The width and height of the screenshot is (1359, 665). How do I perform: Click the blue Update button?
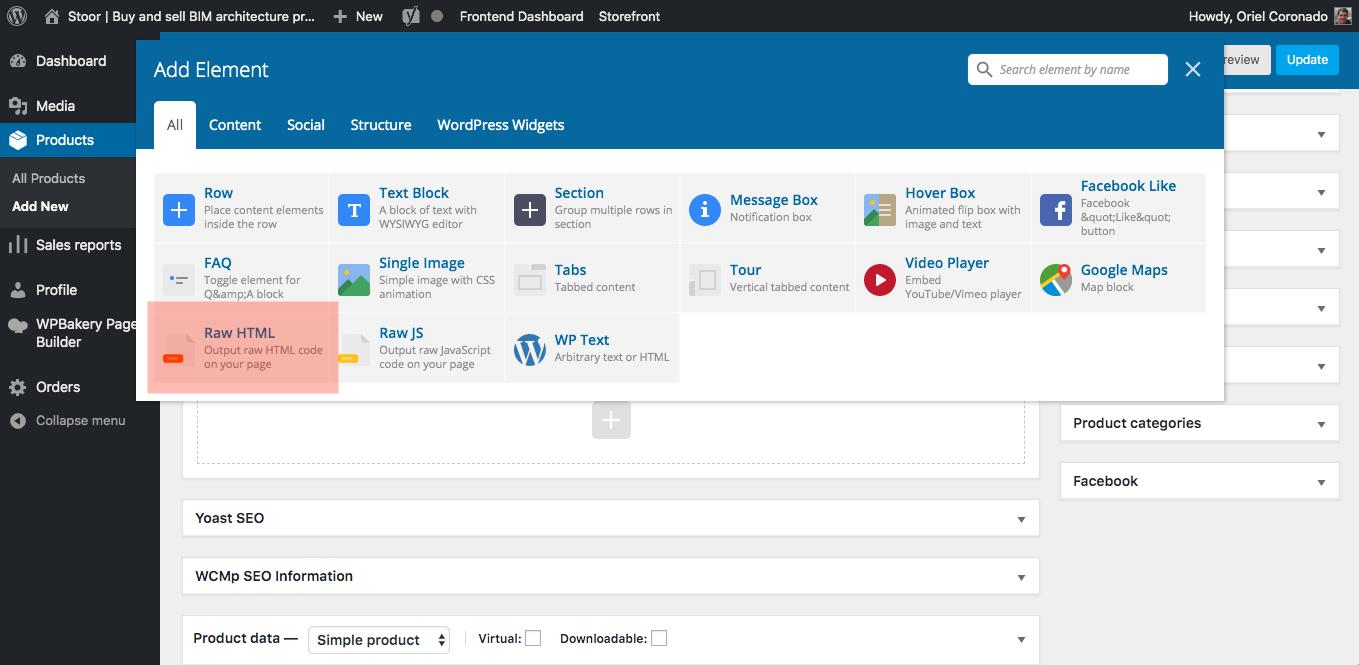point(1307,59)
